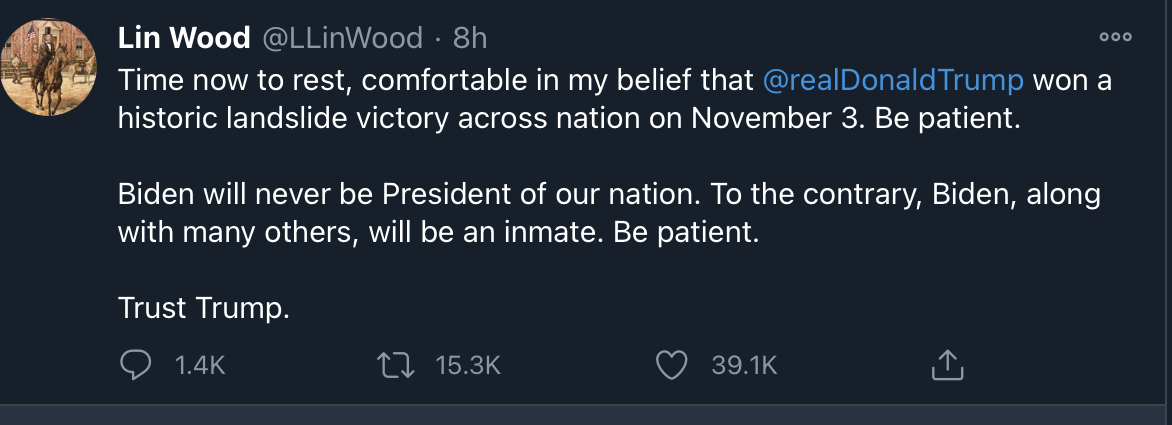Click the reply speech bubble icon
Screen dimensions: 1172x425
tap(135, 365)
